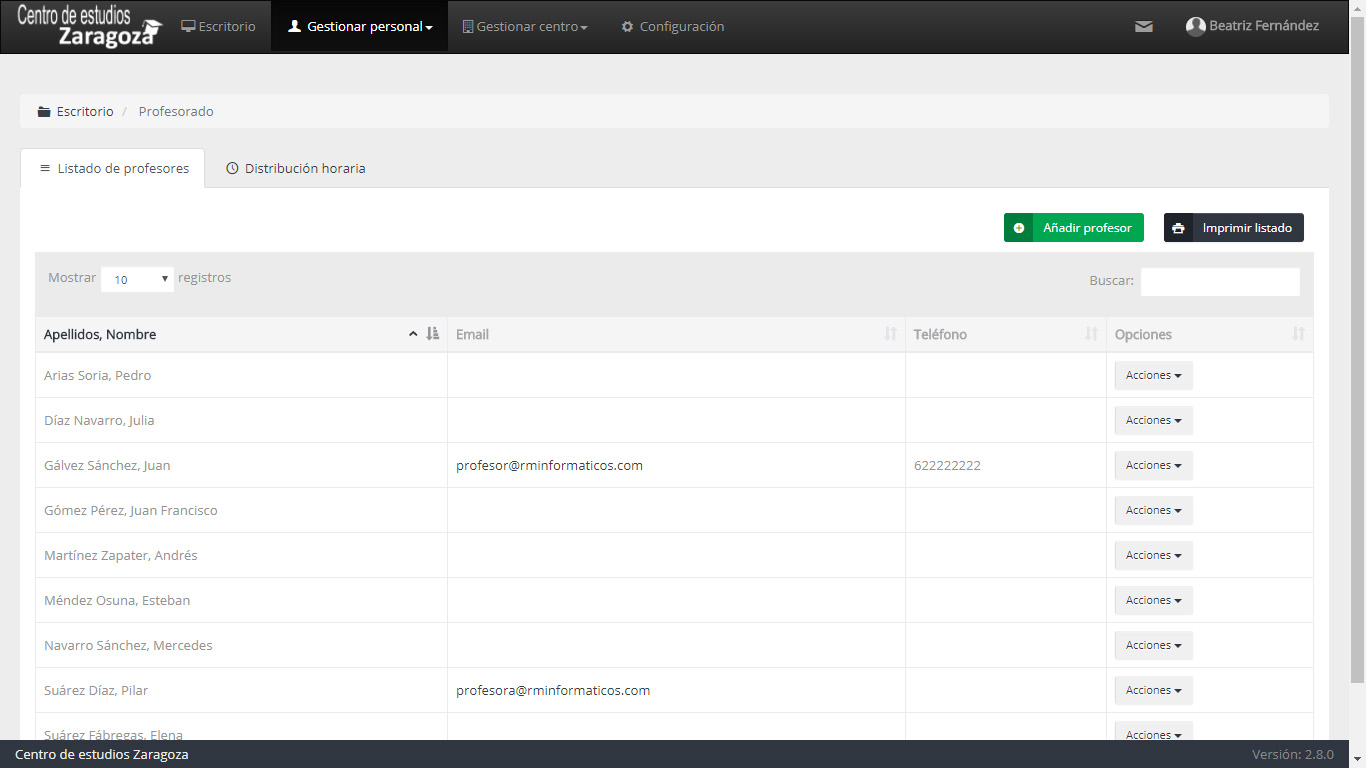1366x768 pixels.
Task: Go to Configuración
Action: coord(672,26)
